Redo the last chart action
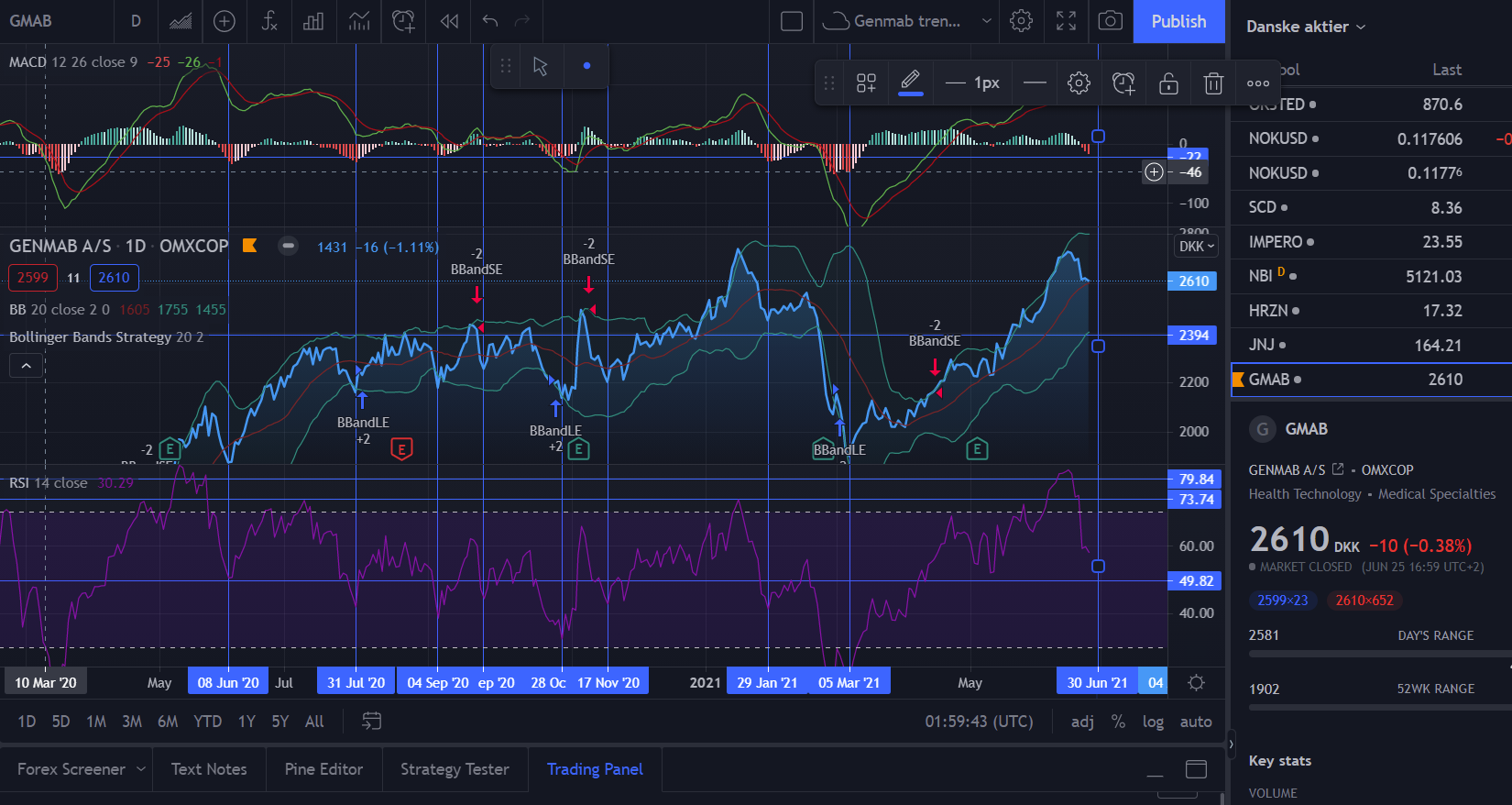This screenshot has height=805, width=1512. point(522,21)
